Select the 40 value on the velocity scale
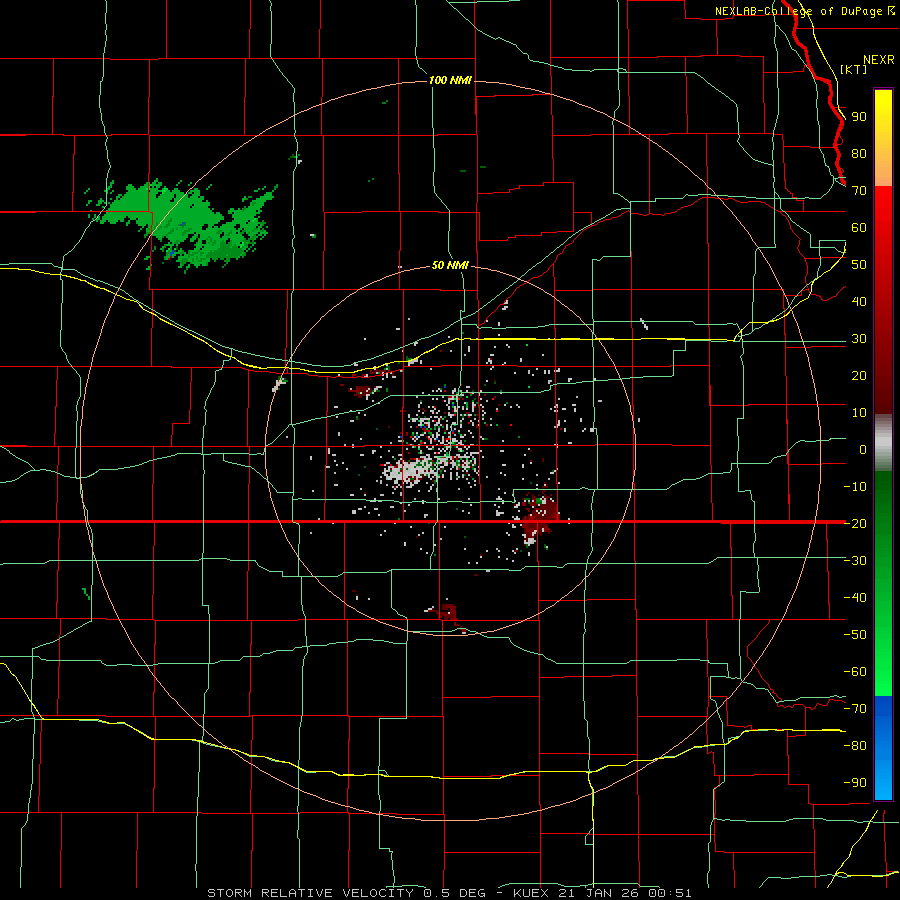The width and height of the screenshot is (900, 900). point(859,302)
